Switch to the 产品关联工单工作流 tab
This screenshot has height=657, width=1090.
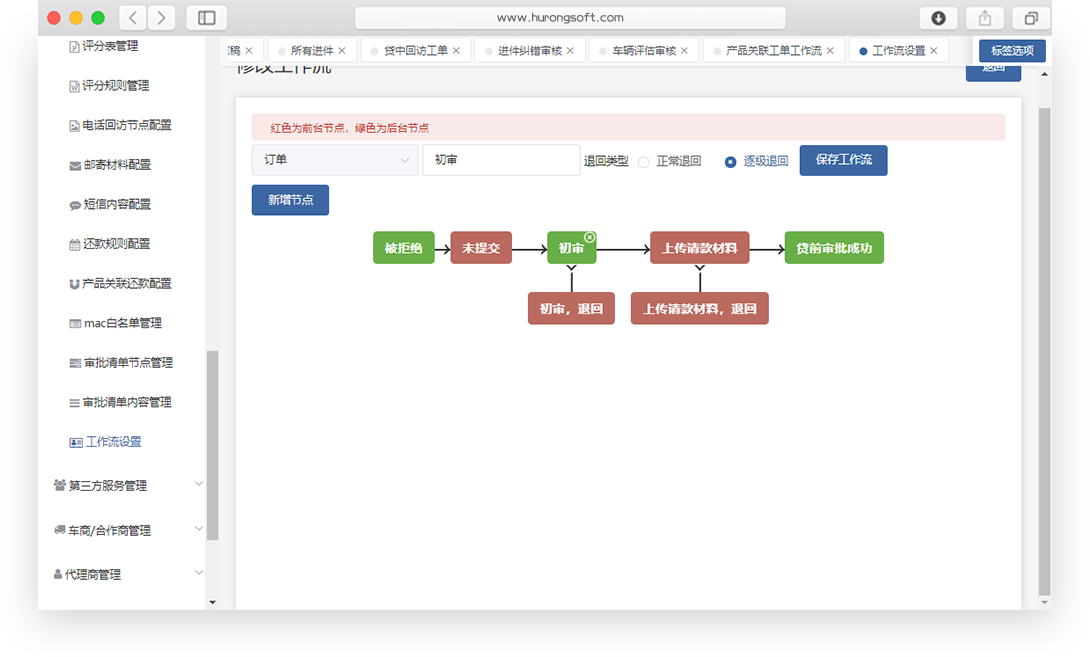773,51
